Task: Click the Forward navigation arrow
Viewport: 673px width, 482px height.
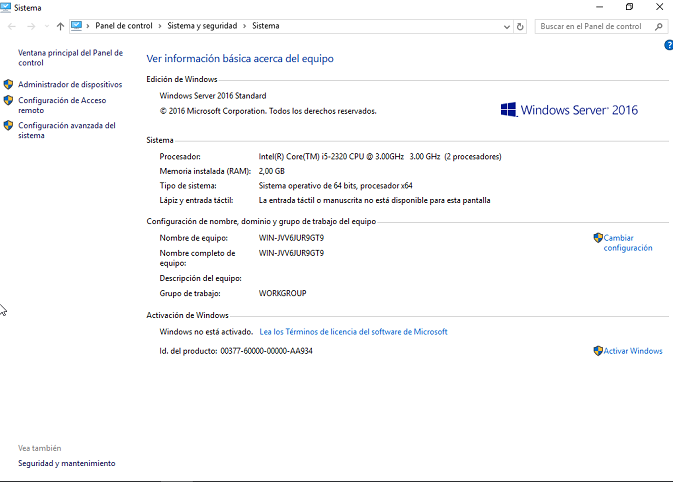Action: (x=31, y=26)
